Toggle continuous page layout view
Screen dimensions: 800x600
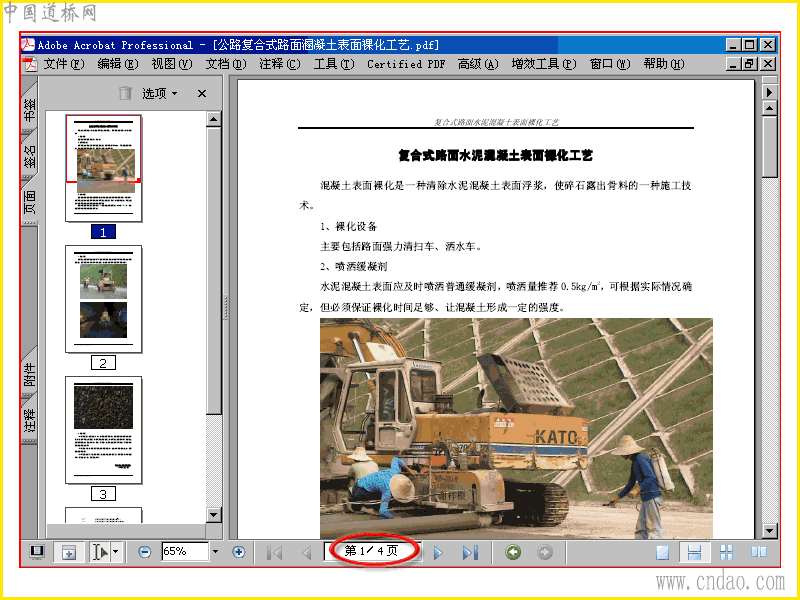[694, 553]
